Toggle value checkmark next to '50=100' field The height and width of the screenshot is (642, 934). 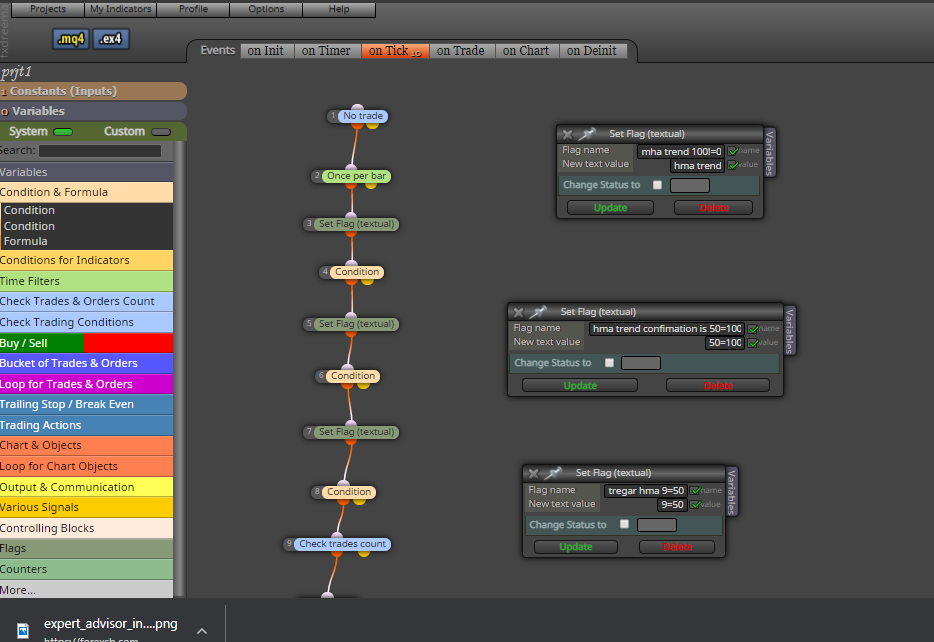pyautogui.click(x=754, y=343)
